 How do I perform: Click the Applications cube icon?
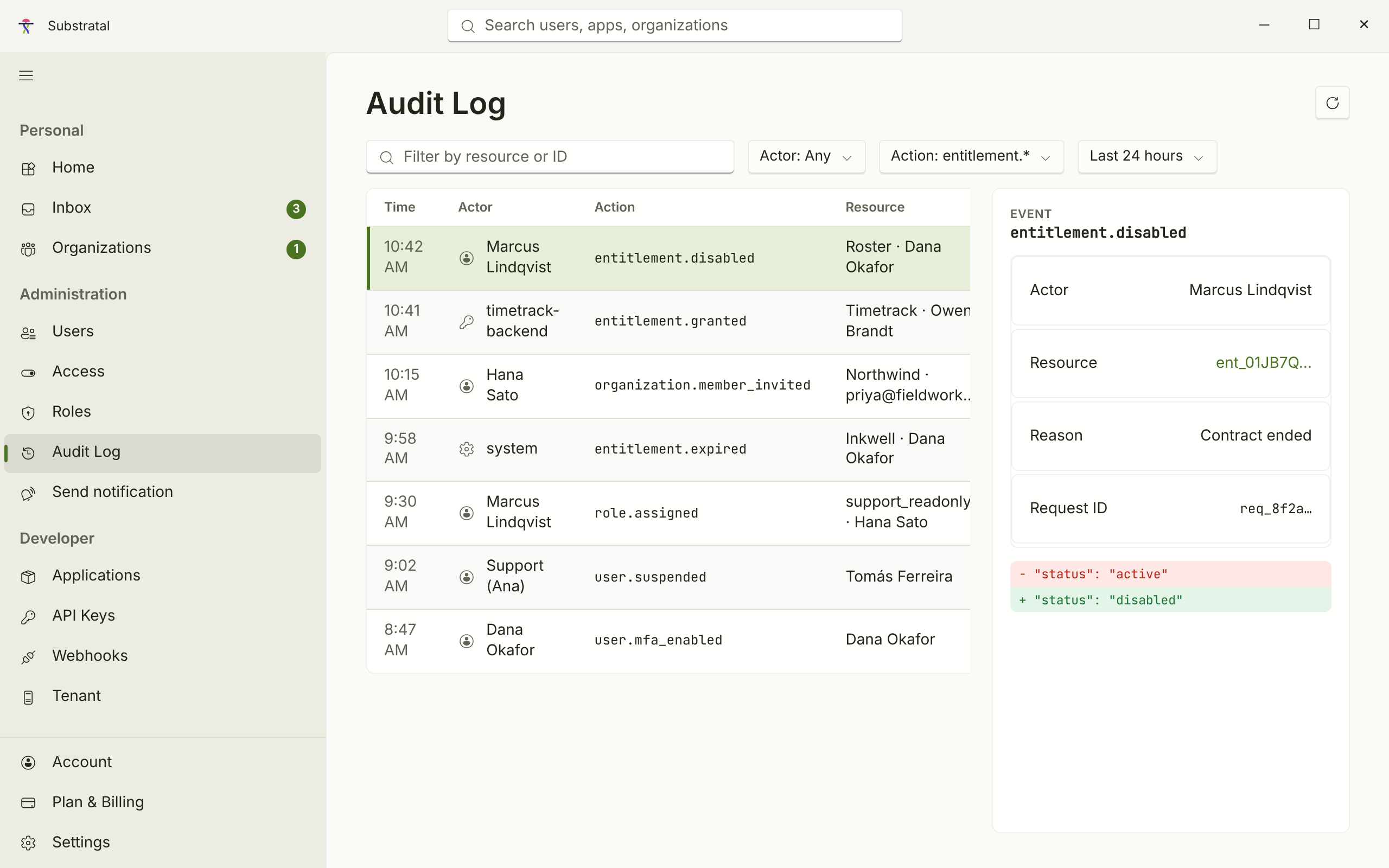(28, 576)
